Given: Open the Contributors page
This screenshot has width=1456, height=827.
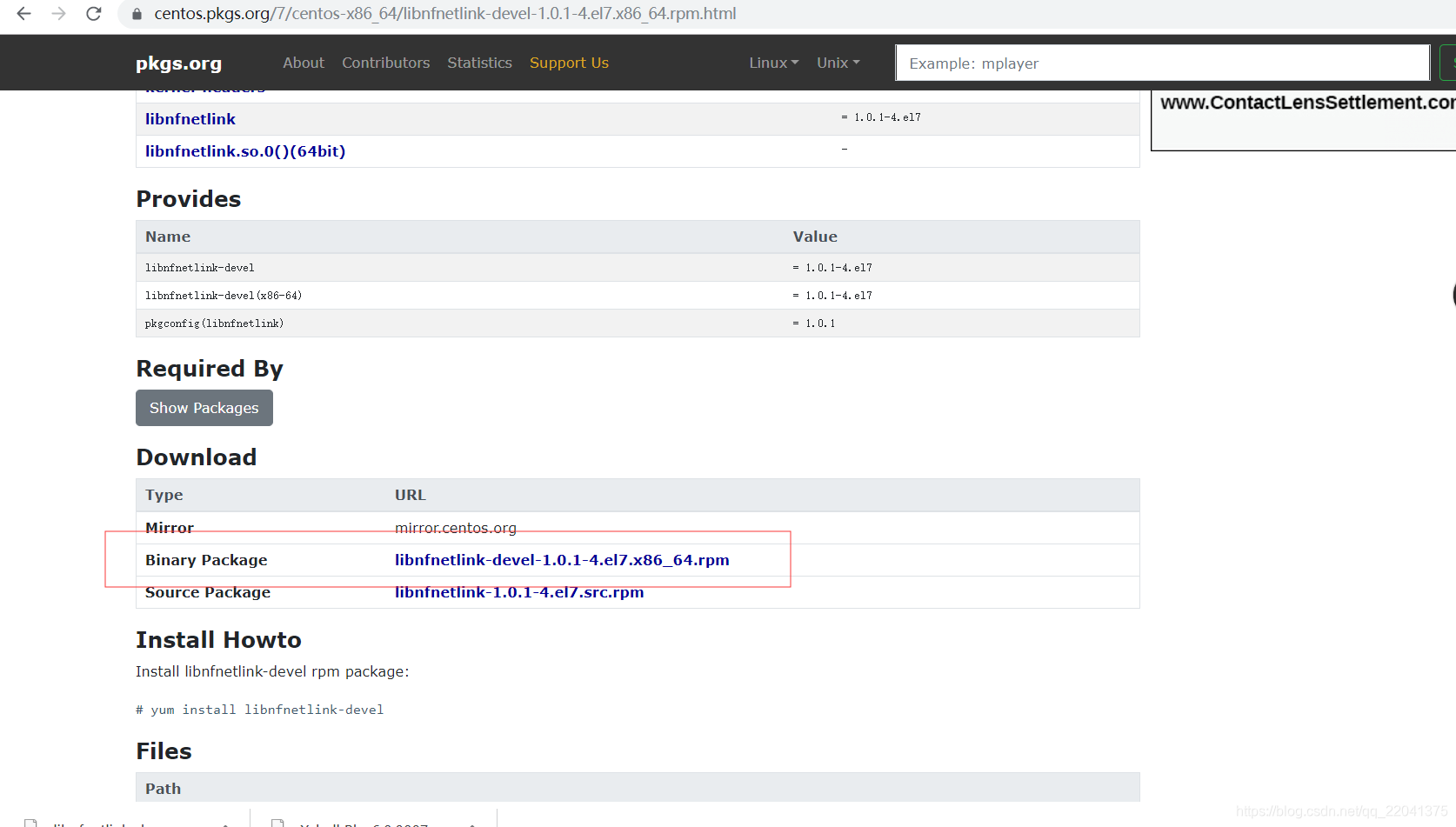Looking at the screenshot, I should (386, 63).
